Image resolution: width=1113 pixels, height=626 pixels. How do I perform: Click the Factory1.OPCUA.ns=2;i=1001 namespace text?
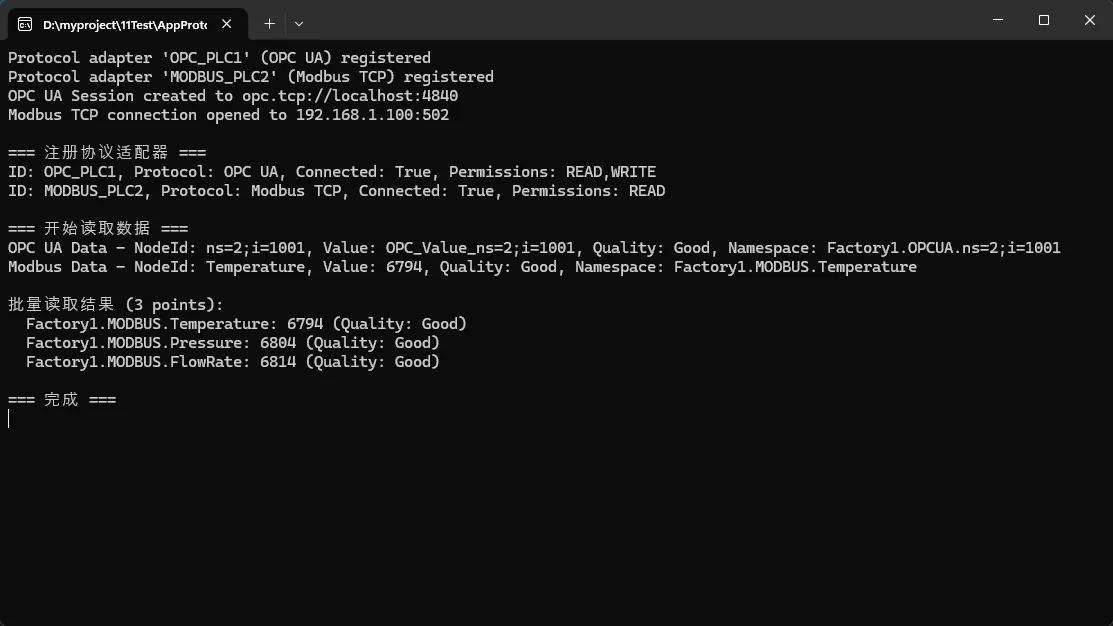(x=943, y=248)
